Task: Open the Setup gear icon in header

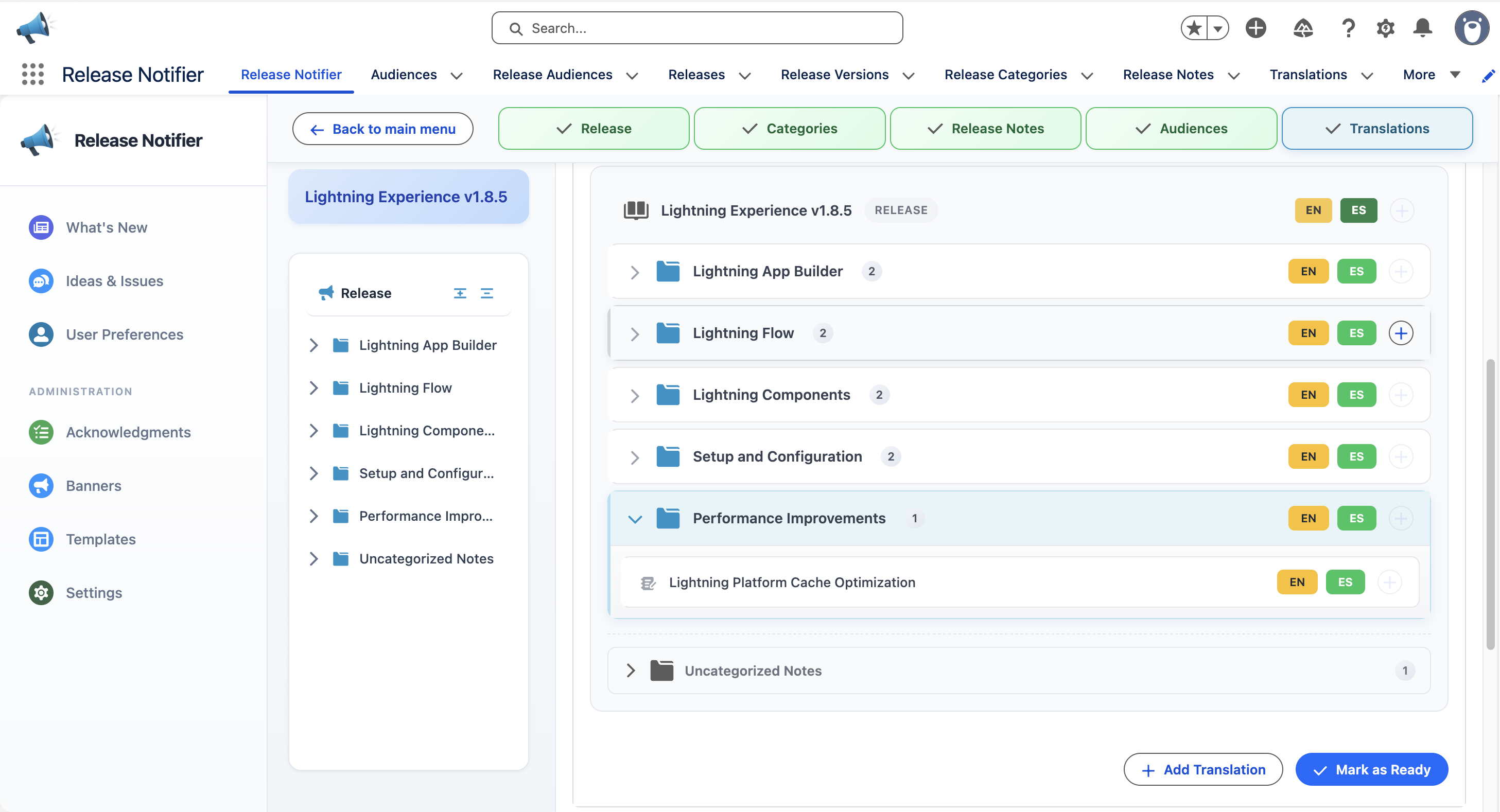Action: point(1385,27)
